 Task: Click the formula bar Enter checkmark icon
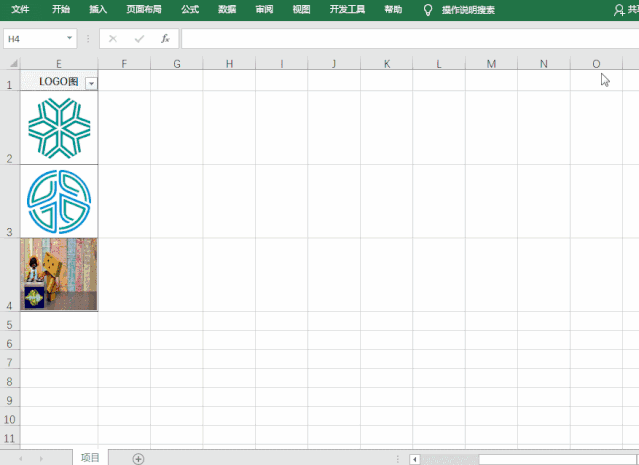(139, 39)
